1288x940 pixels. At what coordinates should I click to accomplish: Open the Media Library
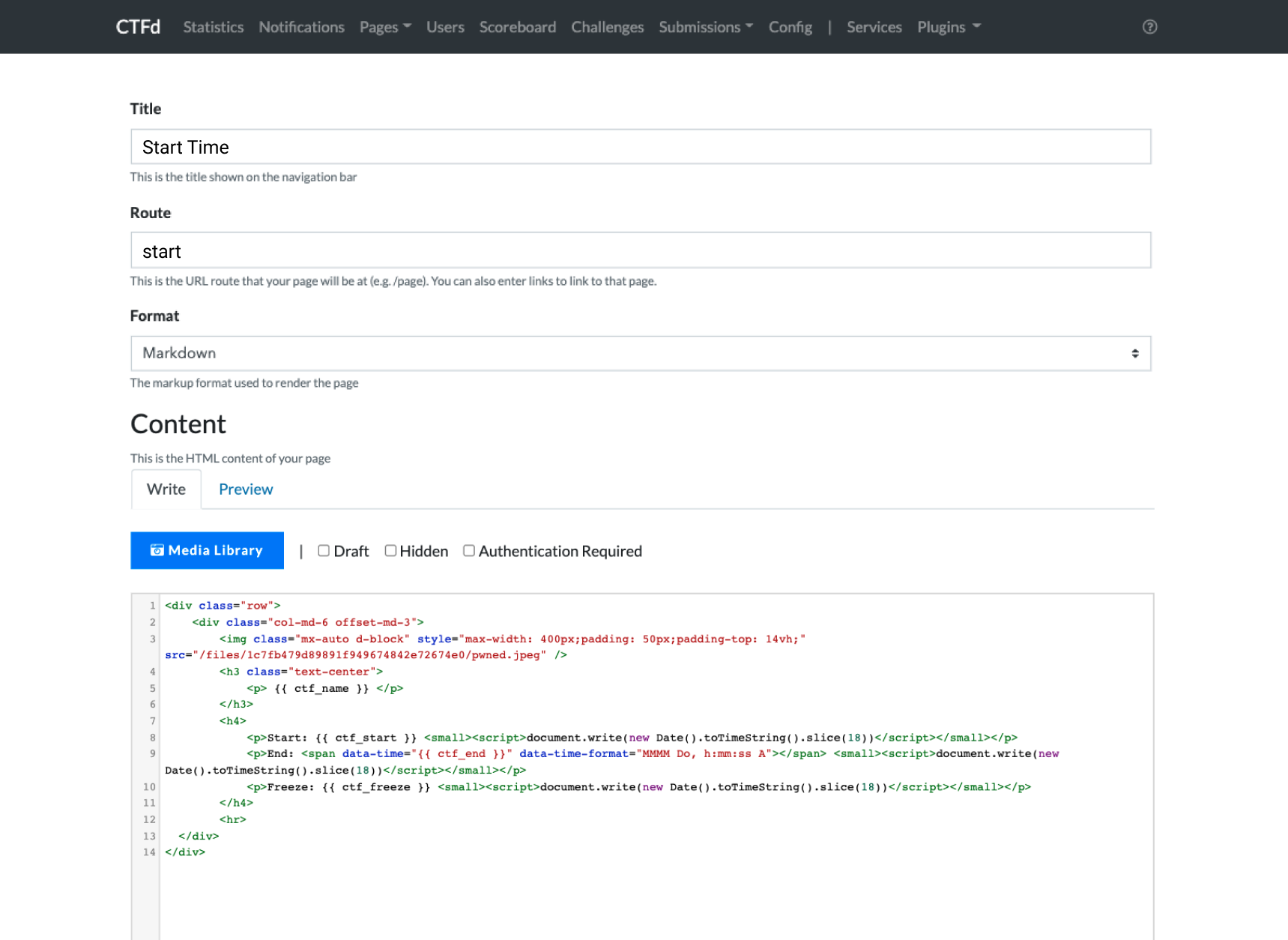(x=207, y=550)
